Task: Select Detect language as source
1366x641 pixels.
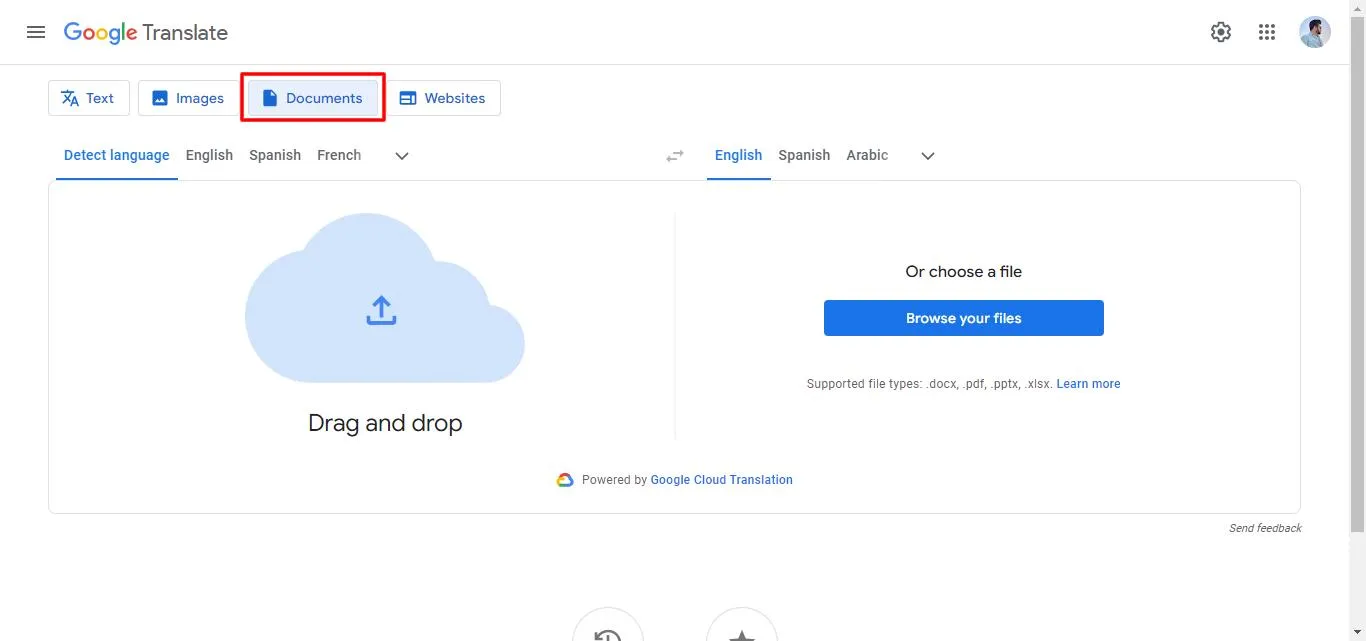Action: 116,155
